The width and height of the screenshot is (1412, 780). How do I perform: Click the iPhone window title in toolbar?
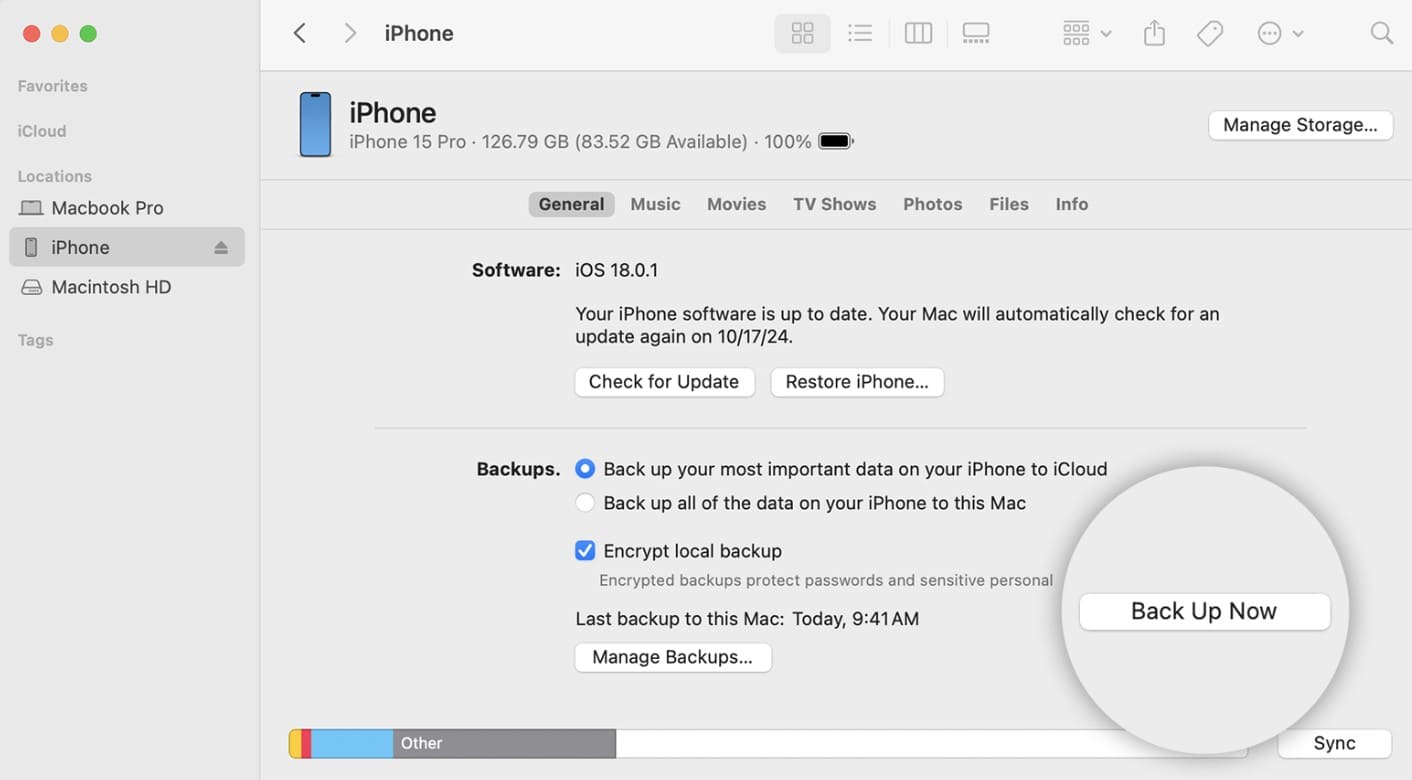coord(419,33)
